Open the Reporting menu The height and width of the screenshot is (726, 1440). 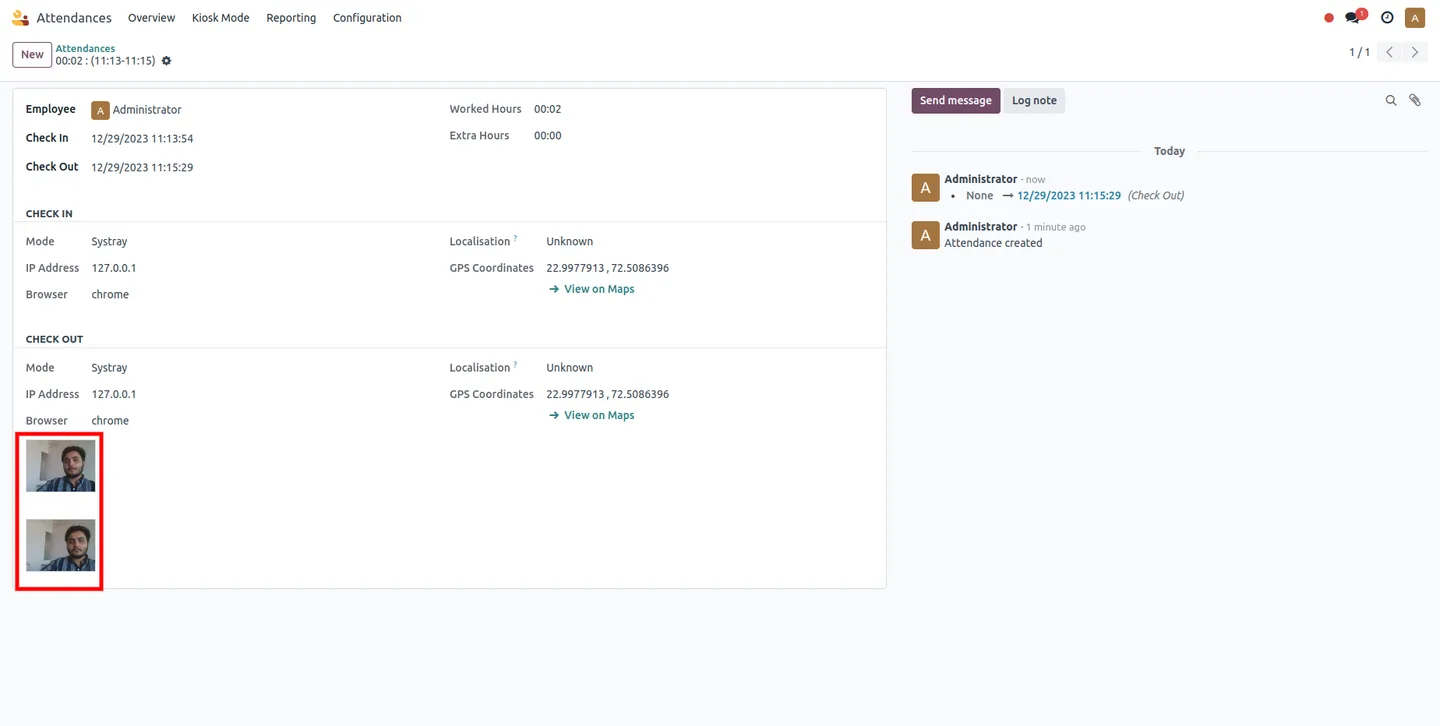point(291,18)
